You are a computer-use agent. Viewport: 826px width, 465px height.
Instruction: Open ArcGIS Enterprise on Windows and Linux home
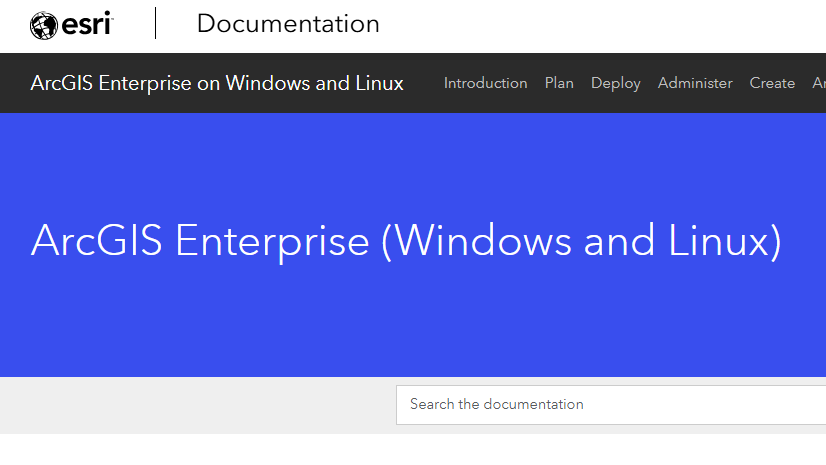pos(217,83)
